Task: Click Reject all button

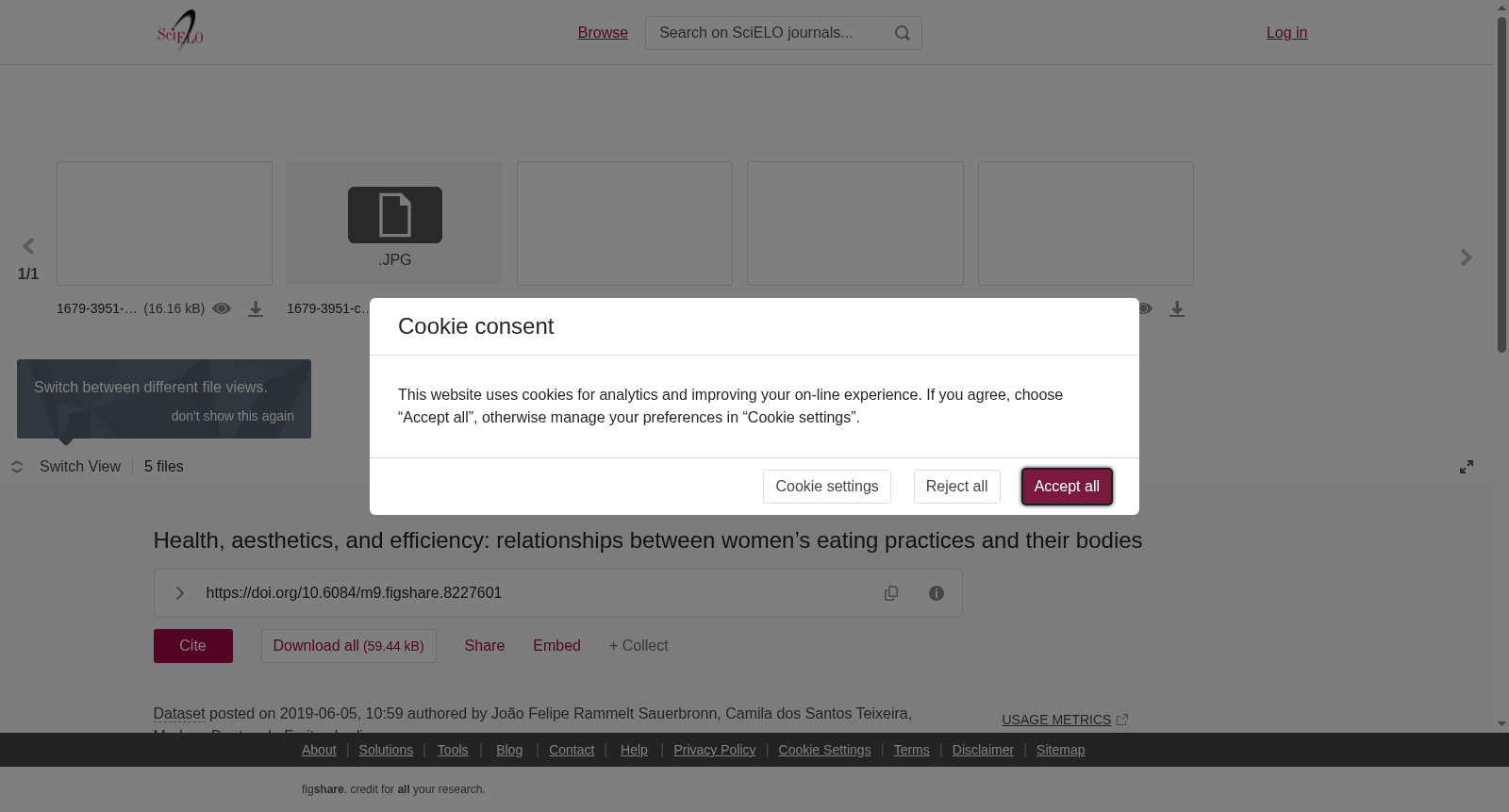Action: tap(956, 487)
